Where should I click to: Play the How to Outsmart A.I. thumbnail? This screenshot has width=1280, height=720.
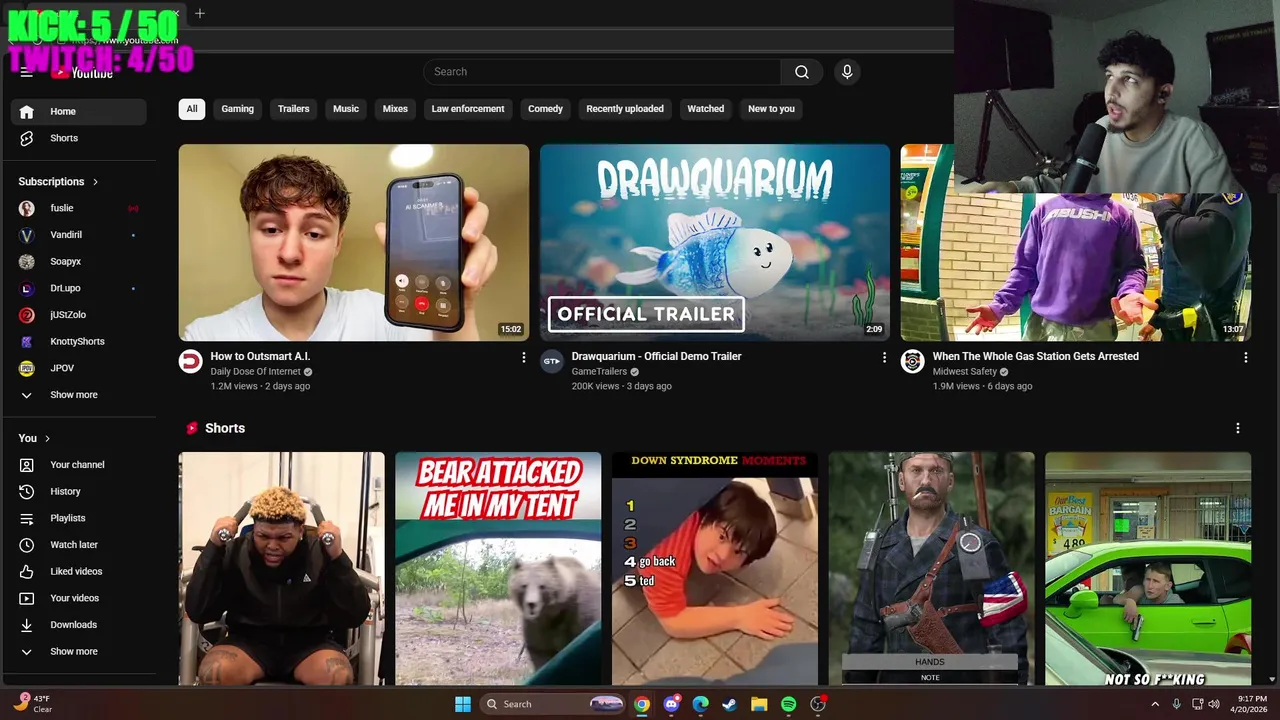point(354,243)
